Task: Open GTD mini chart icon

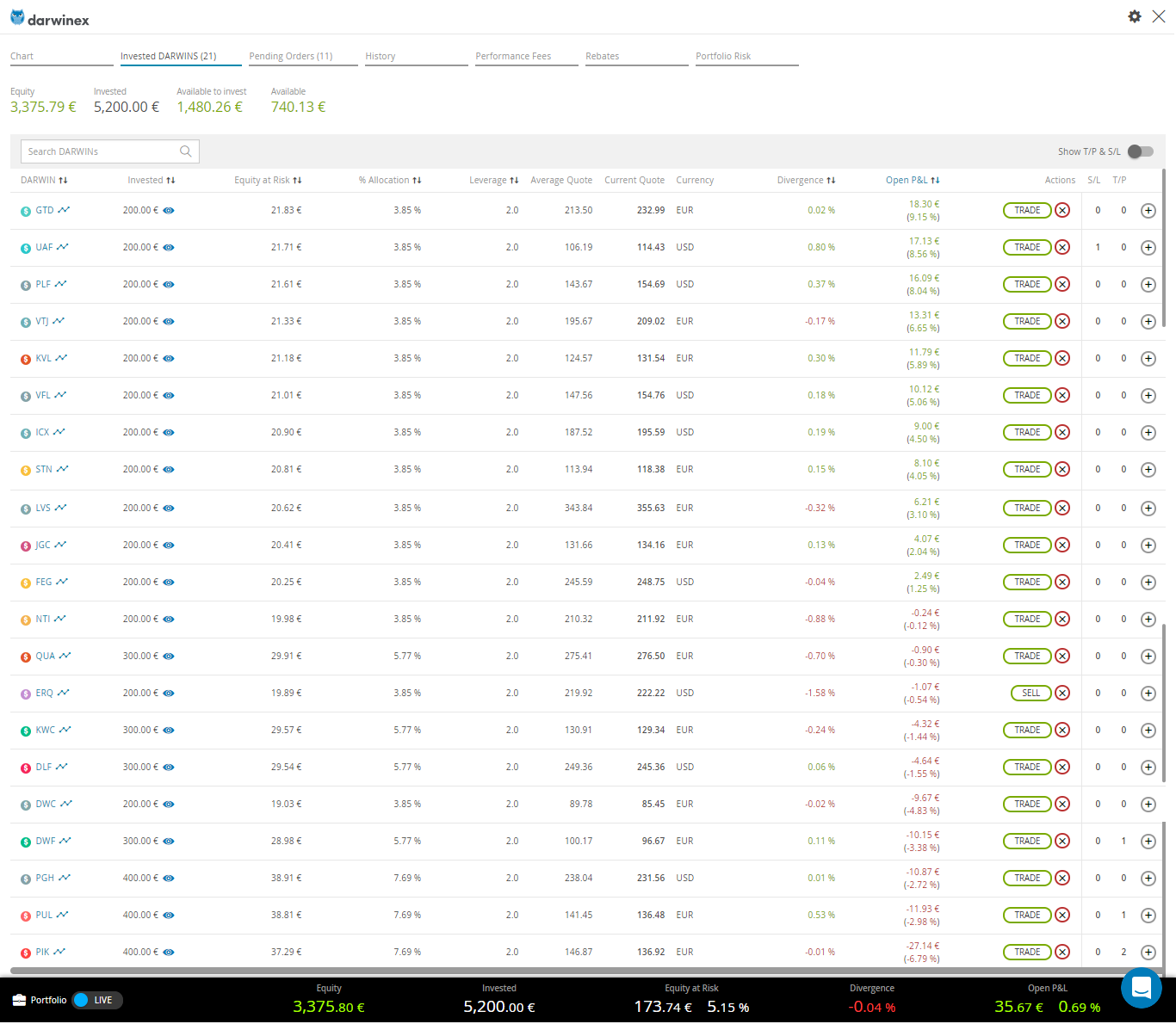Action: tap(65, 210)
